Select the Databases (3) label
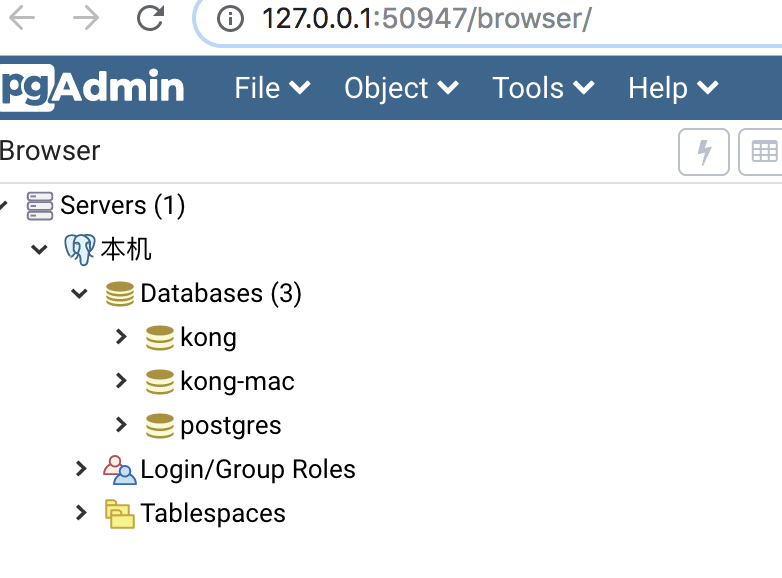Screen dimensions: 782x578 [221, 293]
